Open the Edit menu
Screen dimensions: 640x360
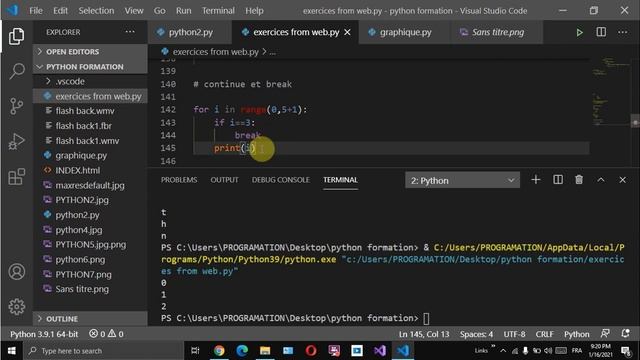click(60, 11)
